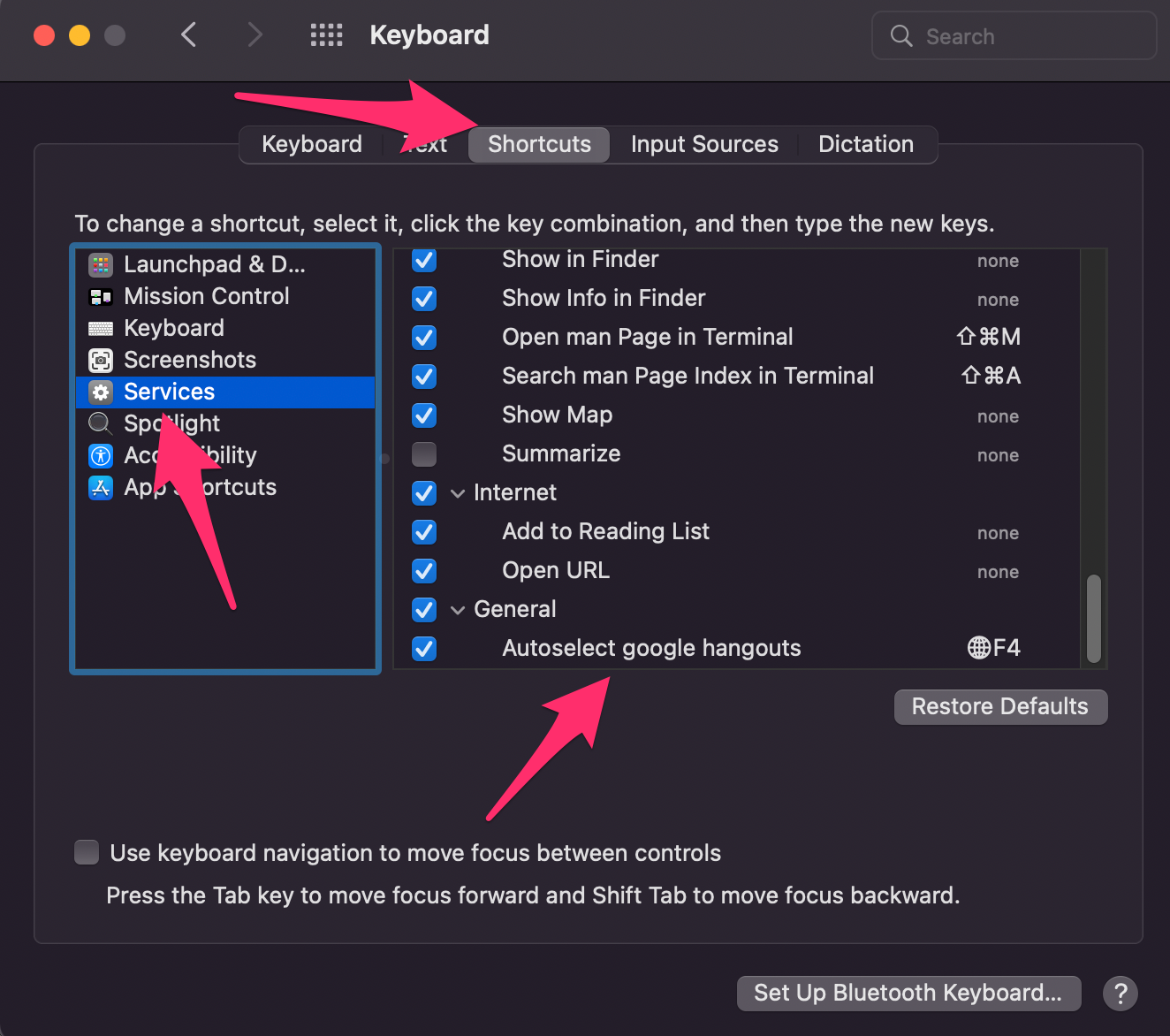
Task: Toggle keyboard navigation focus checkbox
Action: (x=87, y=852)
